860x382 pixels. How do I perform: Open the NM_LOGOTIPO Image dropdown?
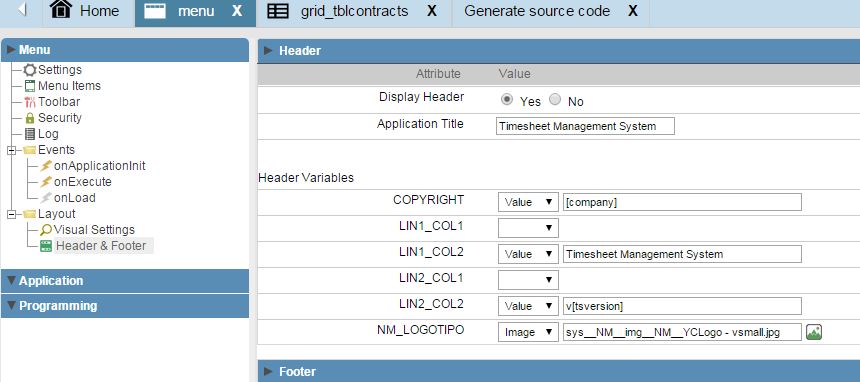(x=528, y=332)
